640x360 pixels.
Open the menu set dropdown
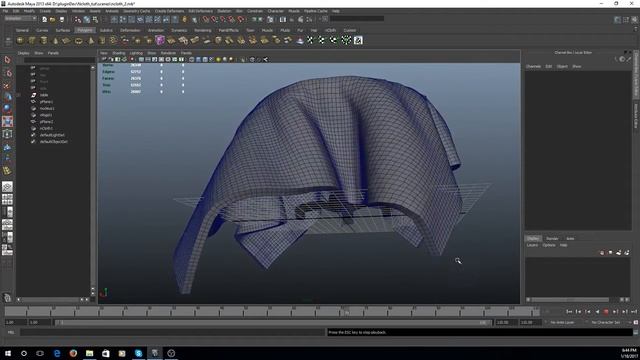point(20,19)
